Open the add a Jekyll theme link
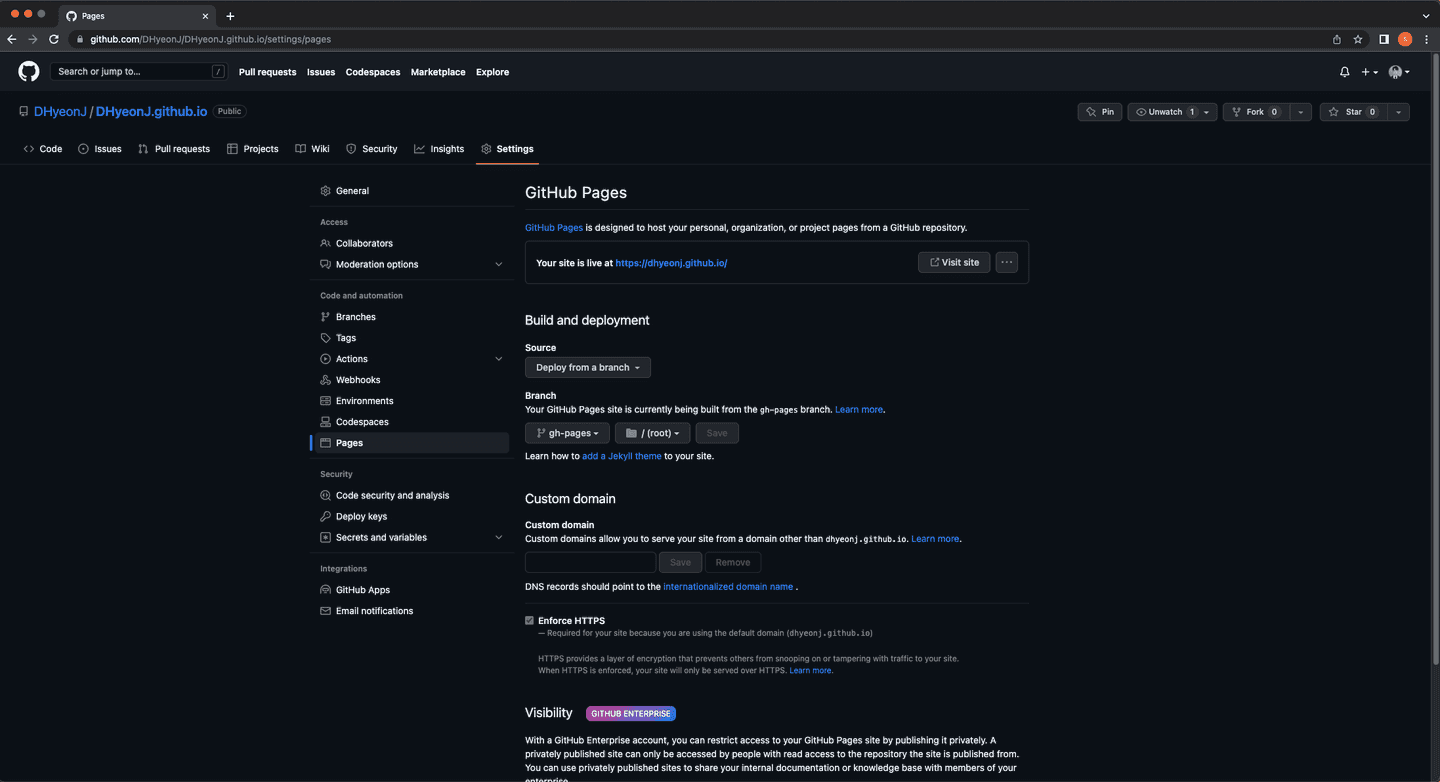Image resolution: width=1440 pixels, height=782 pixels. pyautogui.click(x=621, y=455)
